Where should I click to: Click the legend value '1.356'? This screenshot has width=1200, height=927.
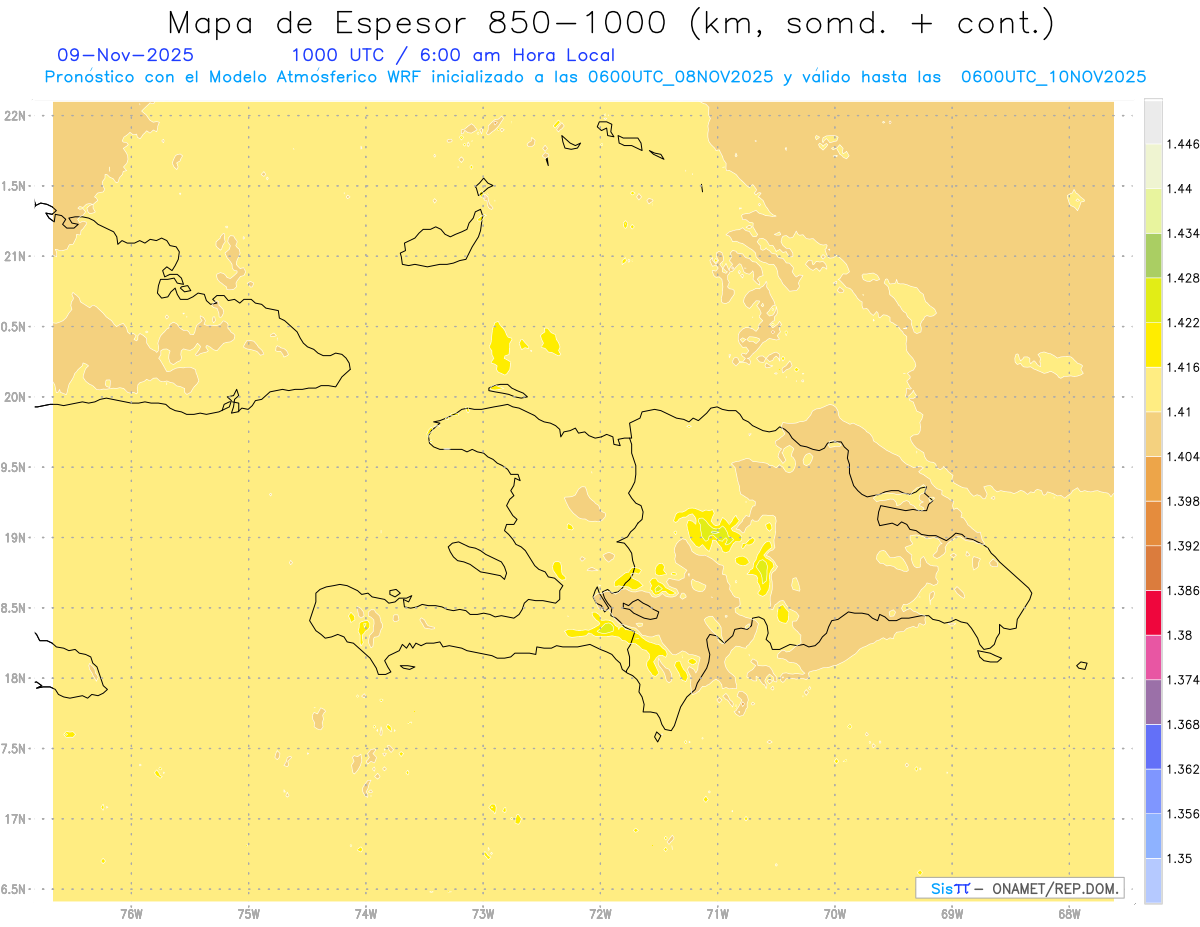1183,814
